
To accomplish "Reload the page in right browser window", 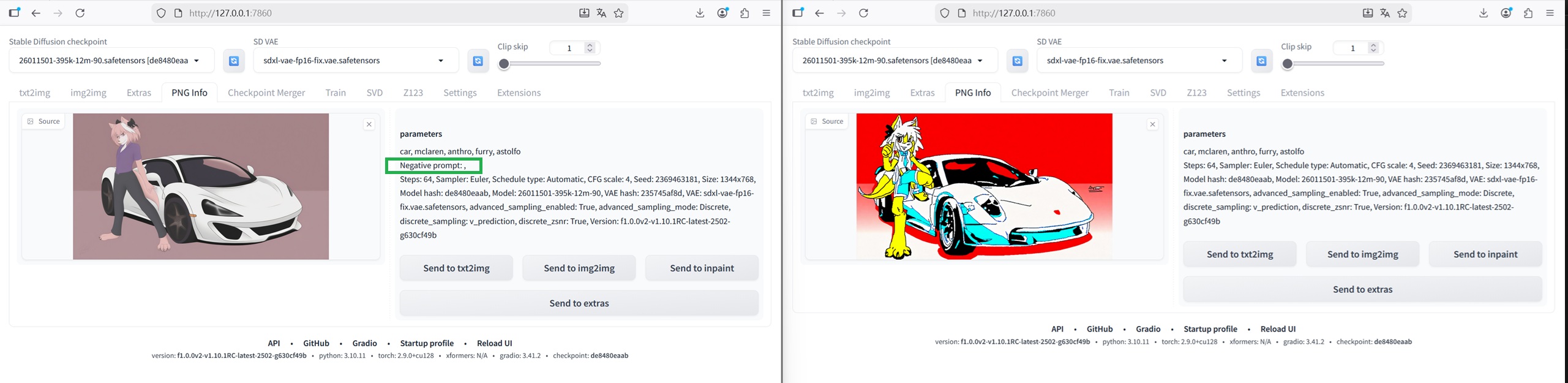I will coord(863,13).
